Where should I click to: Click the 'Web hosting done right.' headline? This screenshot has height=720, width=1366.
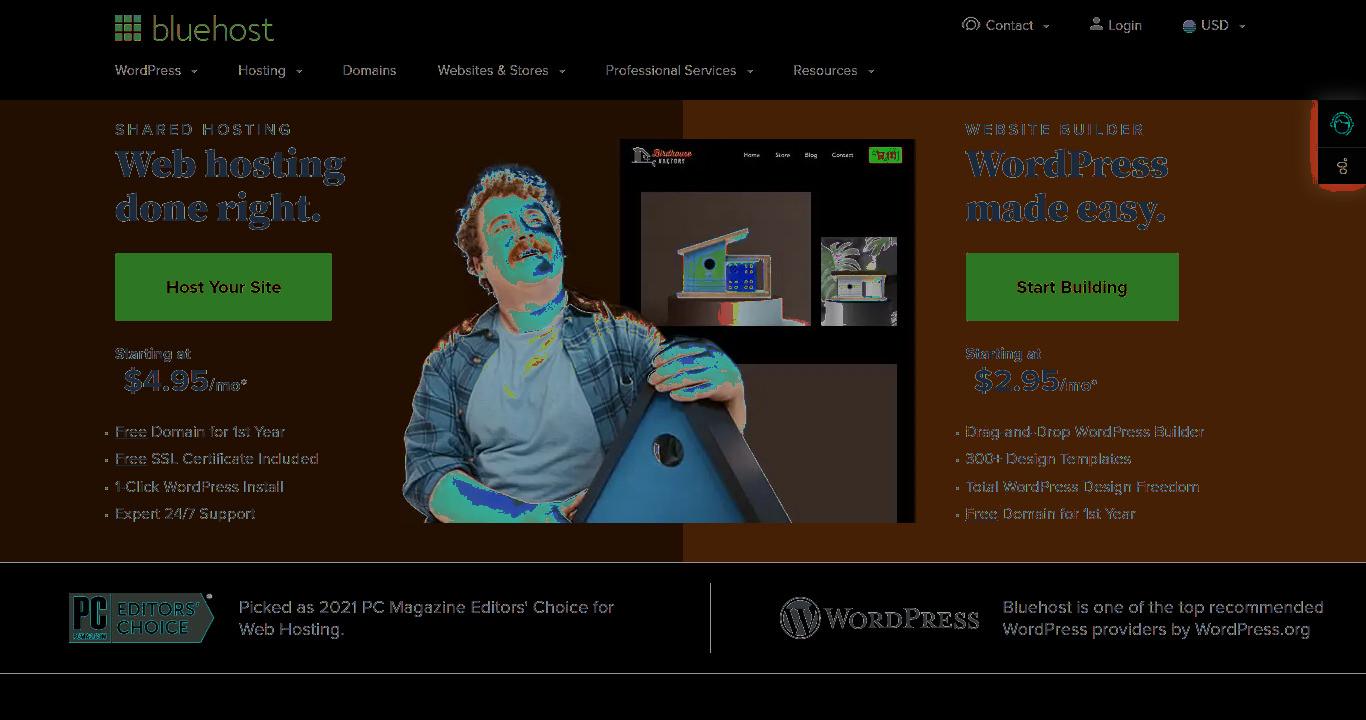pos(230,186)
